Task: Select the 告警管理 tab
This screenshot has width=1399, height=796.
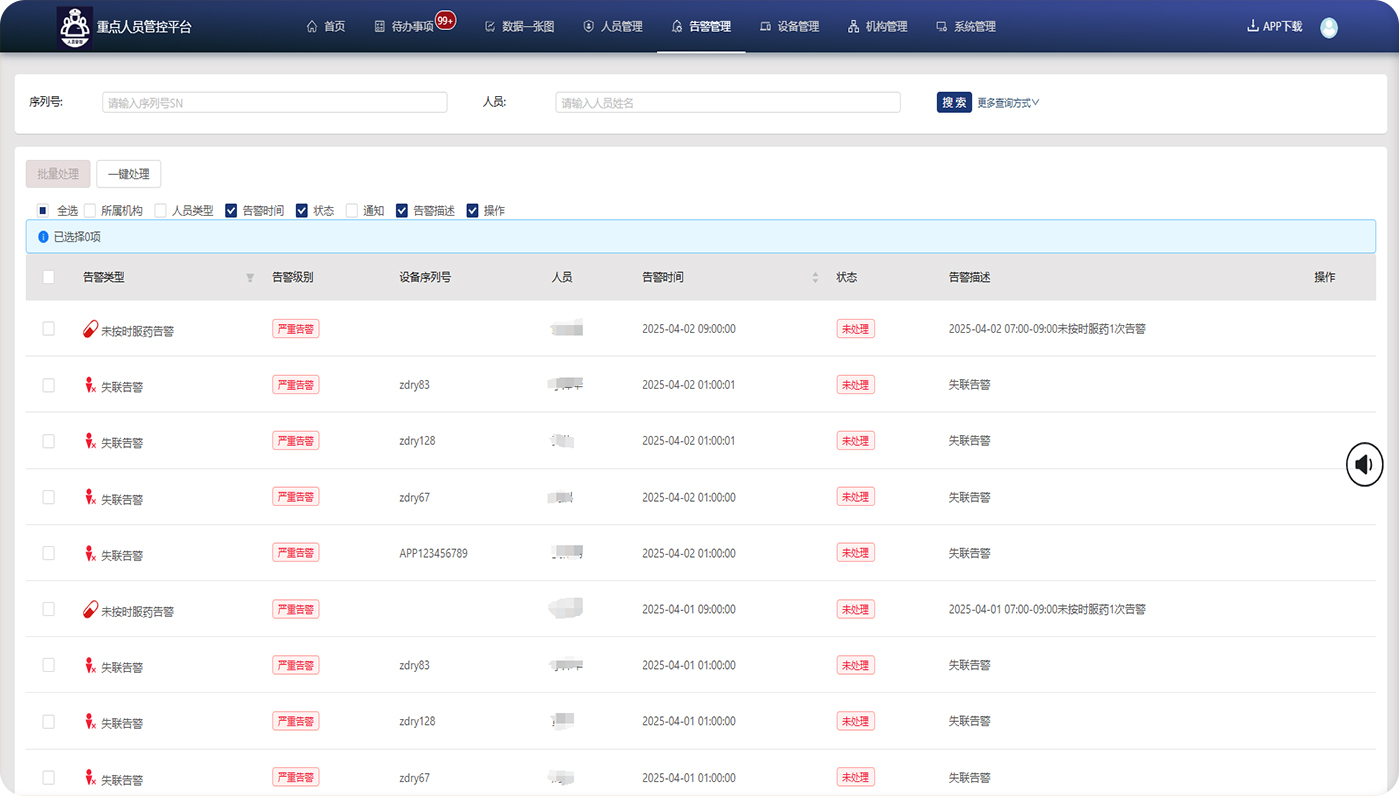Action: pos(701,27)
